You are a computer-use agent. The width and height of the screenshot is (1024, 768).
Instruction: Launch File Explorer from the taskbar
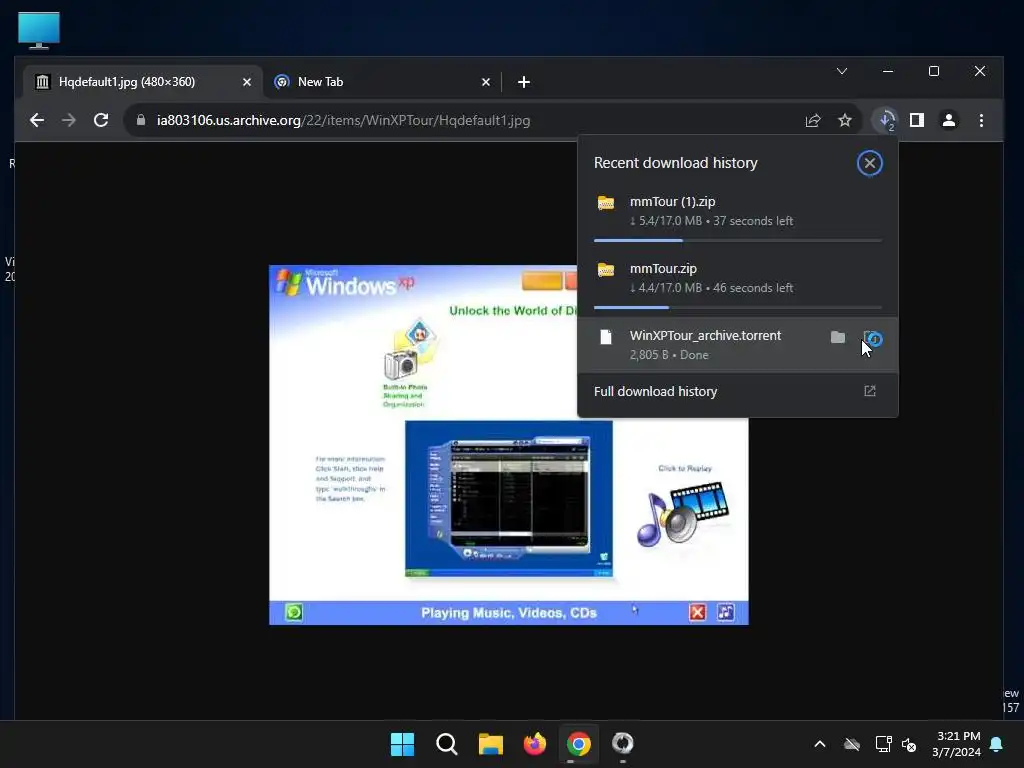490,744
